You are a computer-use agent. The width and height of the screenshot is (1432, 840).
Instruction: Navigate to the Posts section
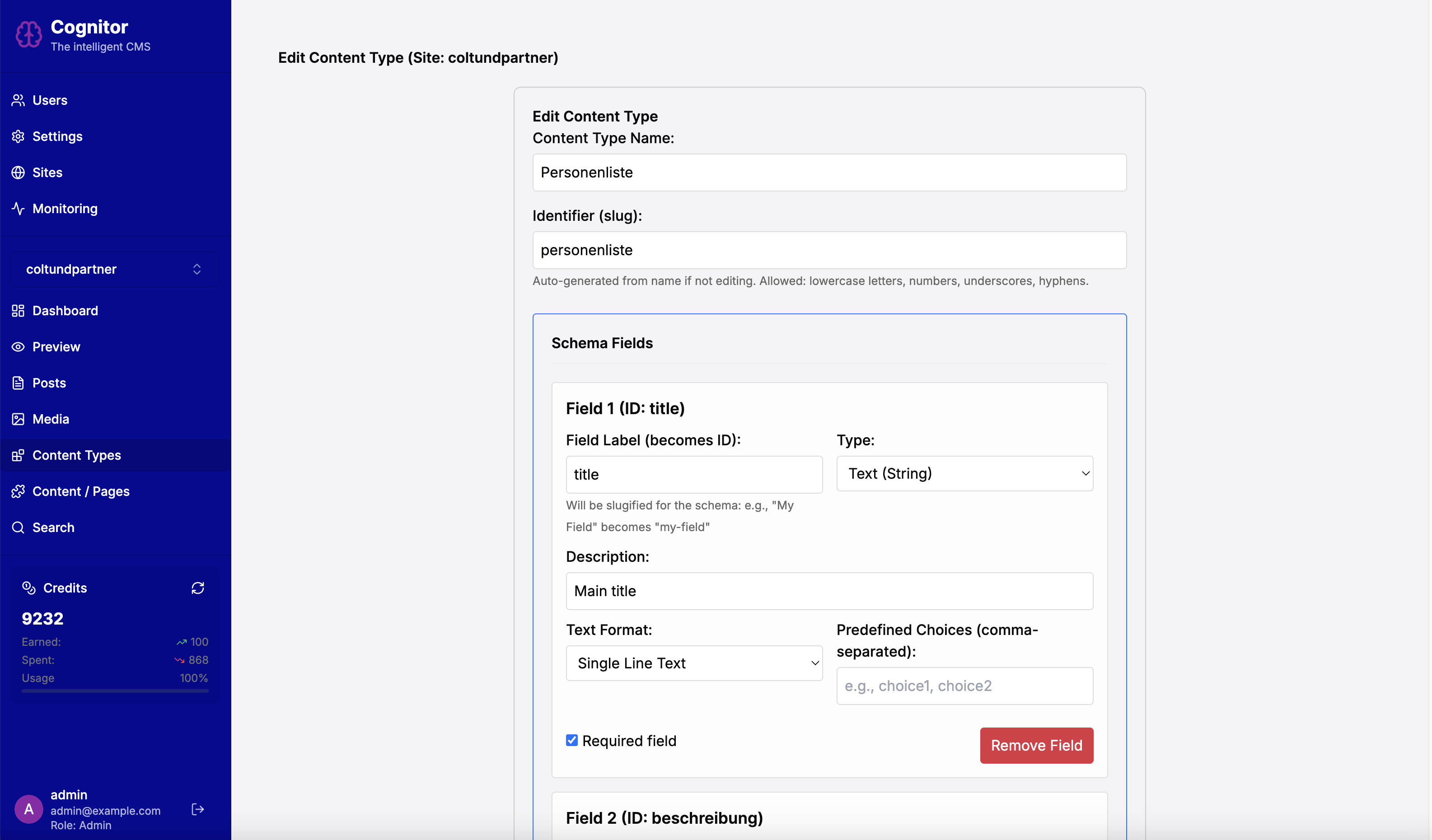[48, 383]
